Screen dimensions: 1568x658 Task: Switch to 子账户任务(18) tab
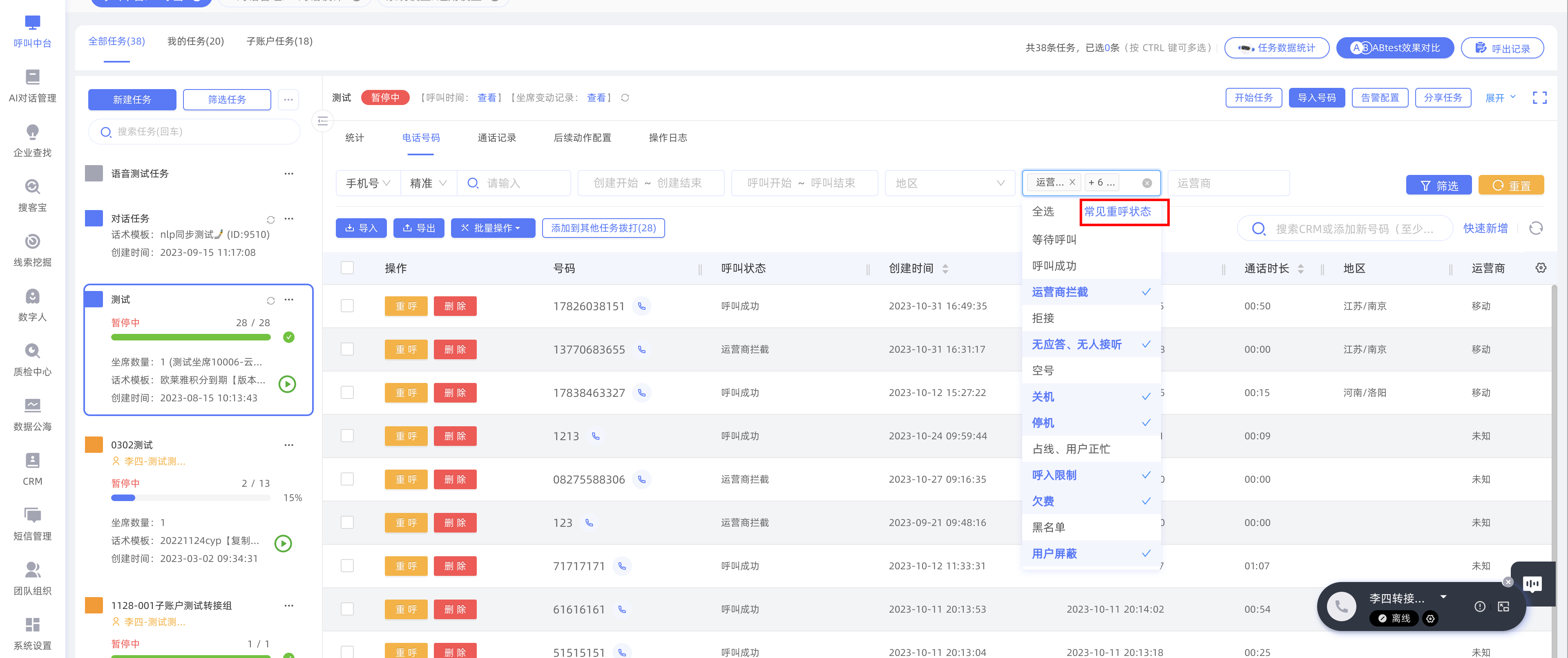pyautogui.click(x=279, y=41)
